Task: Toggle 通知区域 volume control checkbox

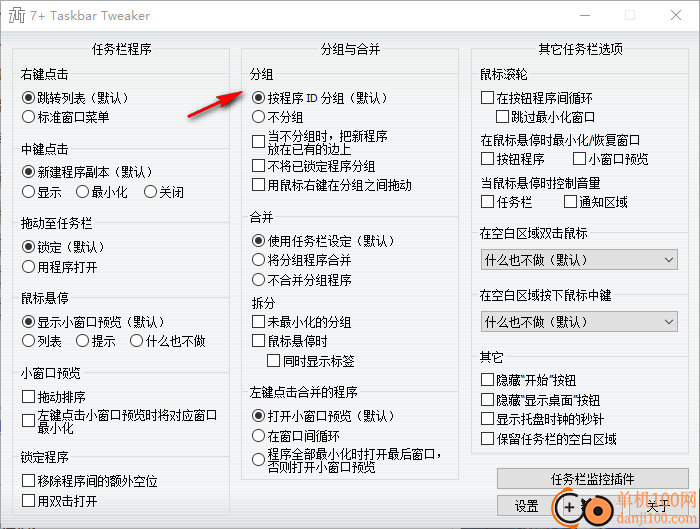Action: click(570, 202)
